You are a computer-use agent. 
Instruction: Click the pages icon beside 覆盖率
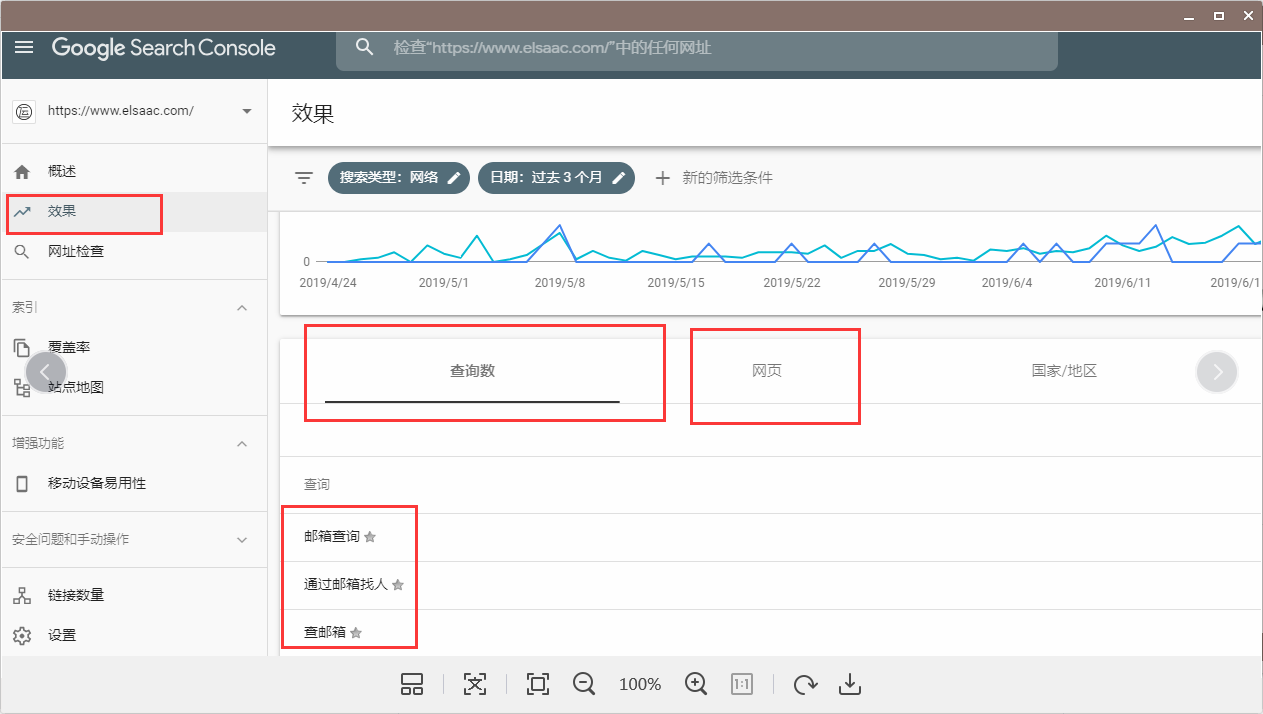(22, 348)
